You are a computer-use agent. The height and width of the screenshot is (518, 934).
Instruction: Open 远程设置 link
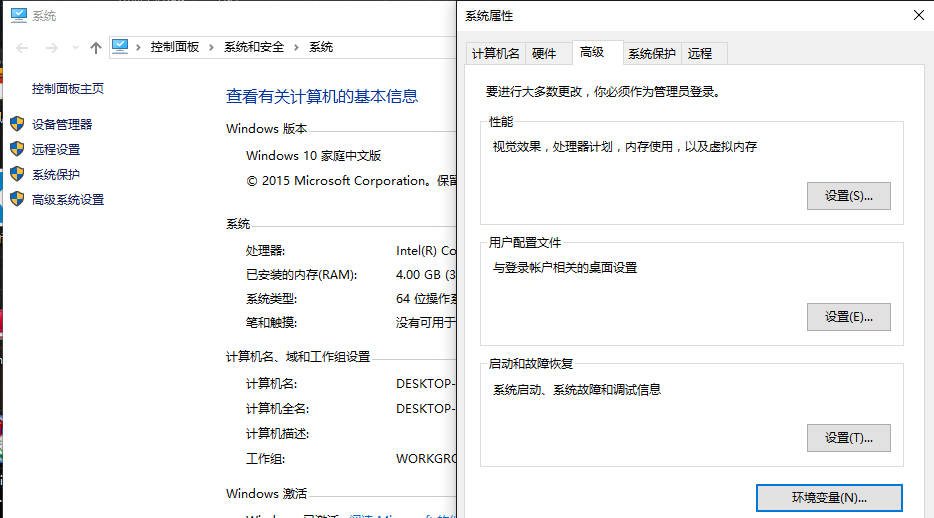coord(56,149)
